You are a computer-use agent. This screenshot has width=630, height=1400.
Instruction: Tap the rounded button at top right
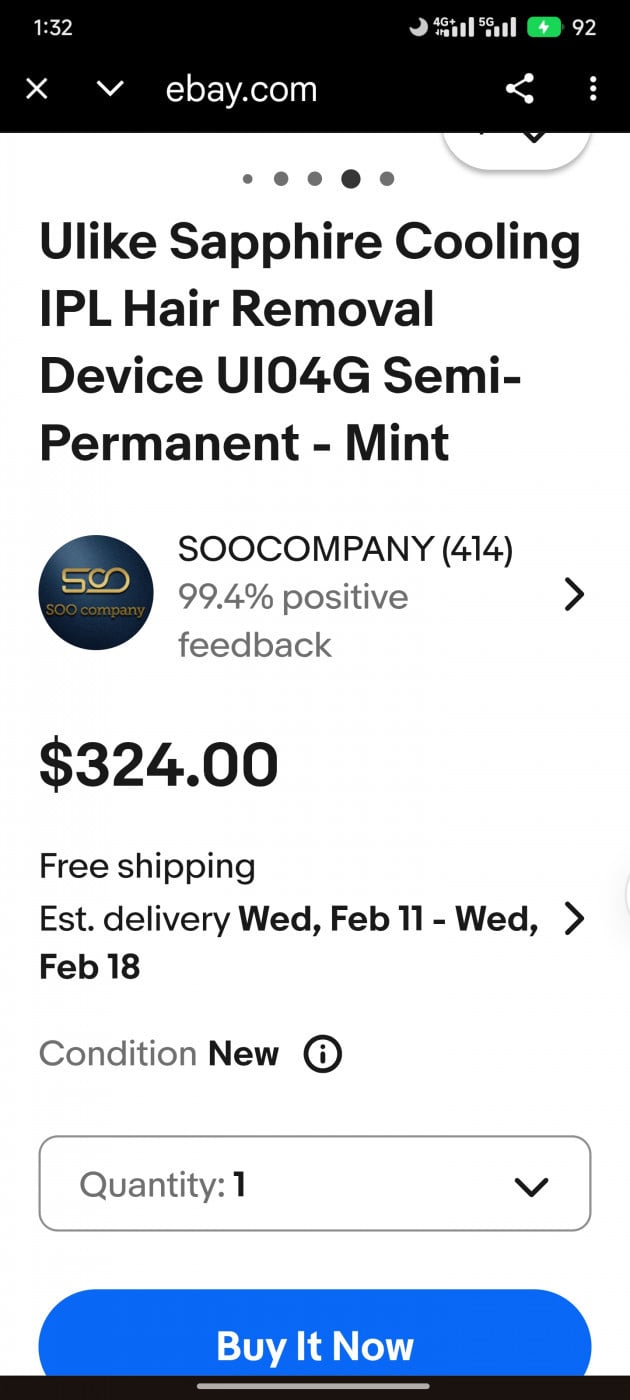point(516,145)
